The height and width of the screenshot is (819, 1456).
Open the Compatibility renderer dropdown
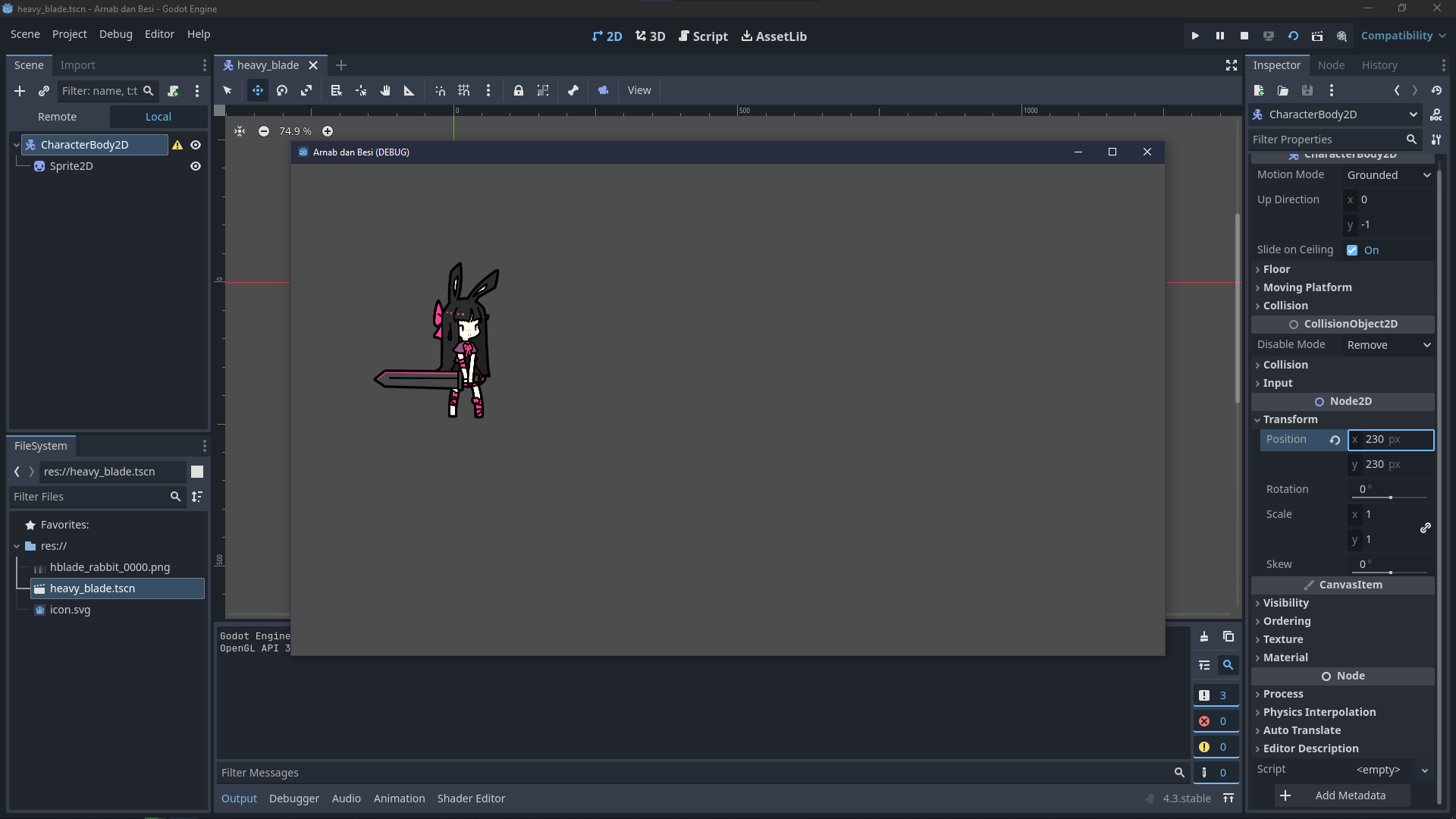[1404, 36]
